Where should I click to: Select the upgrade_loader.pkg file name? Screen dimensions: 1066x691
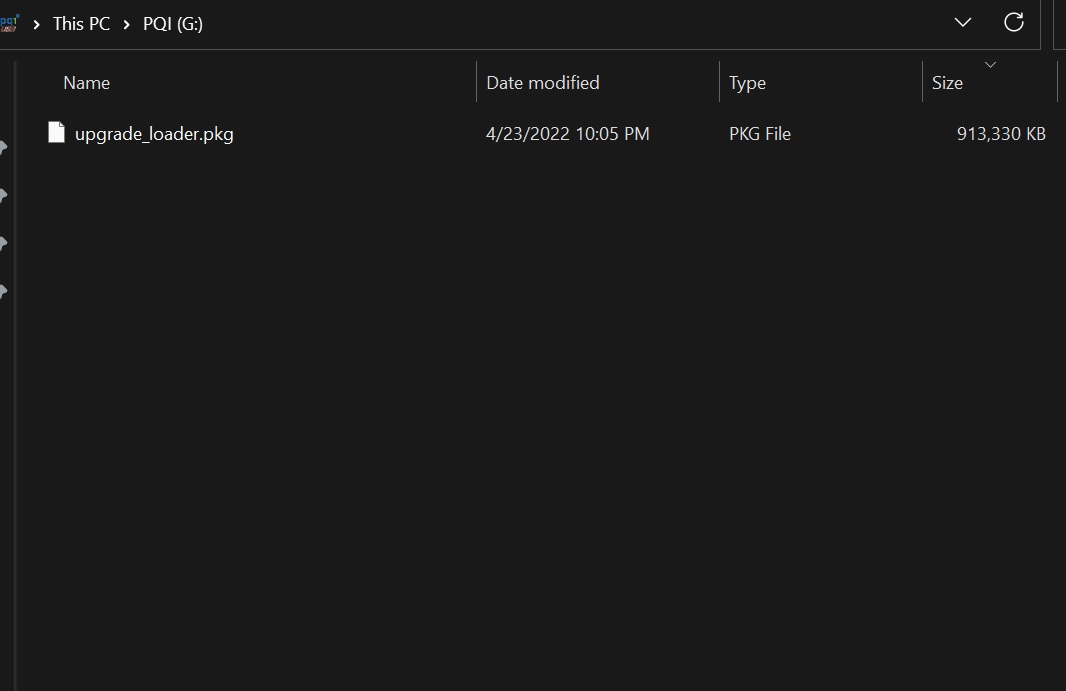[154, 134]
